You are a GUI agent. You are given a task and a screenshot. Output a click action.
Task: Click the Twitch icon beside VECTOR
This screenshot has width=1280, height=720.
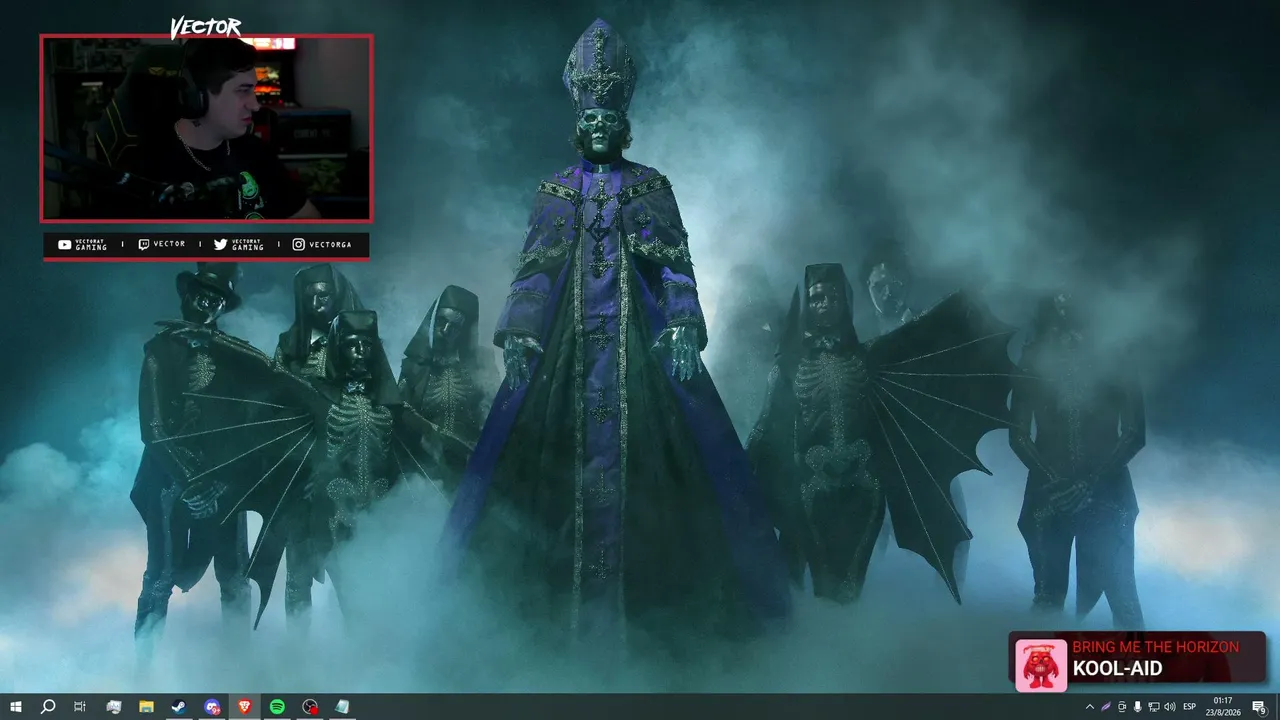coord(143,245)
